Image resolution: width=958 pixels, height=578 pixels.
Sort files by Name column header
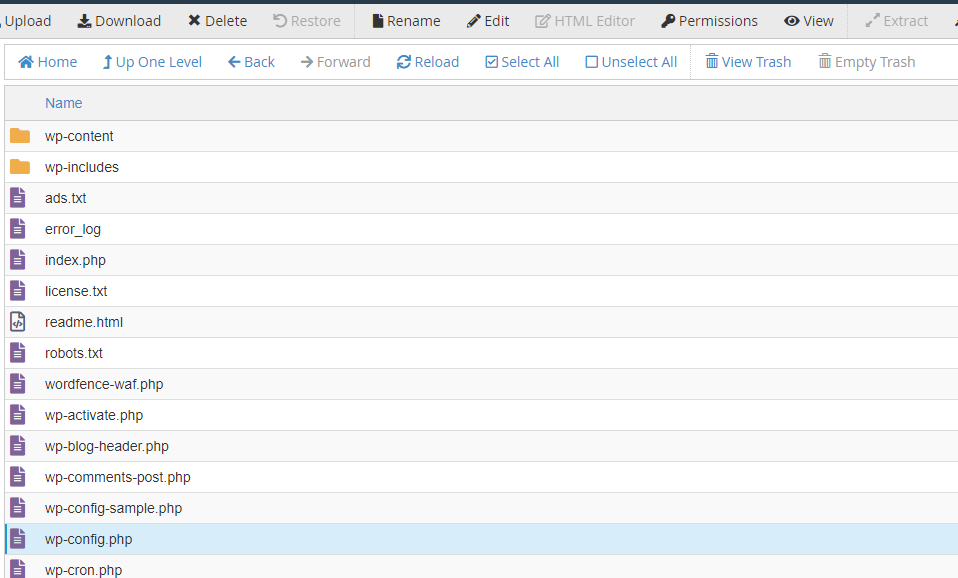pos(64,103)
